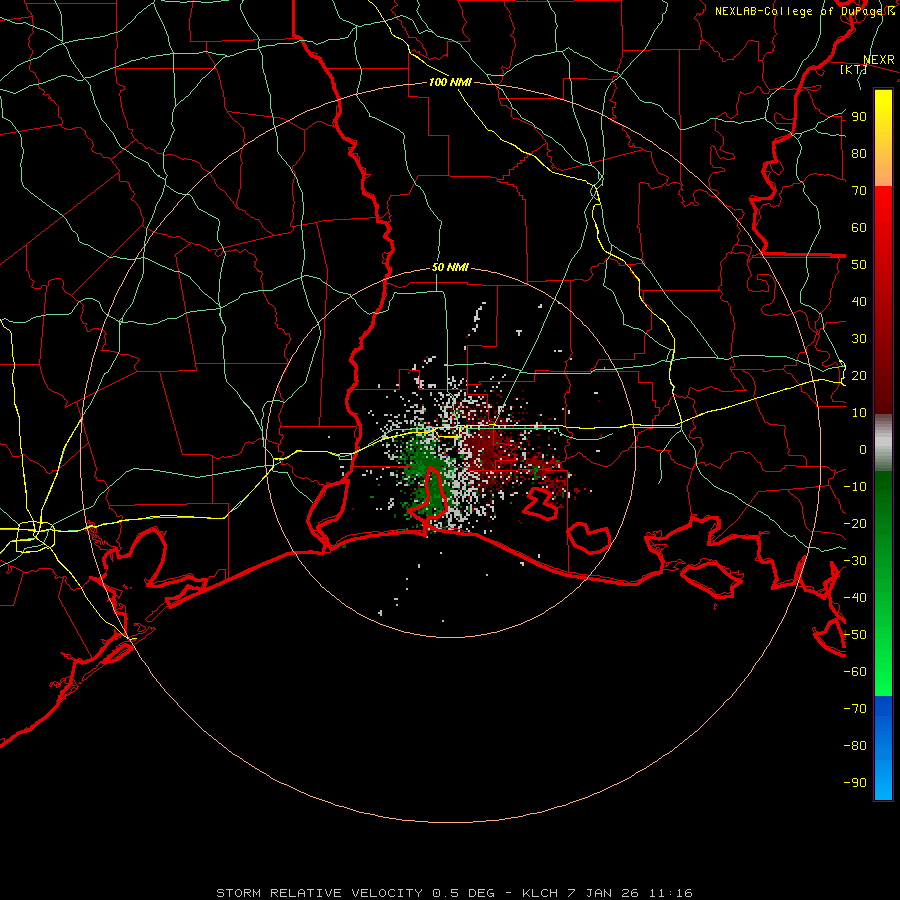
Task: Click the "80" value on the velocity scale
Action: click(859, 153)
